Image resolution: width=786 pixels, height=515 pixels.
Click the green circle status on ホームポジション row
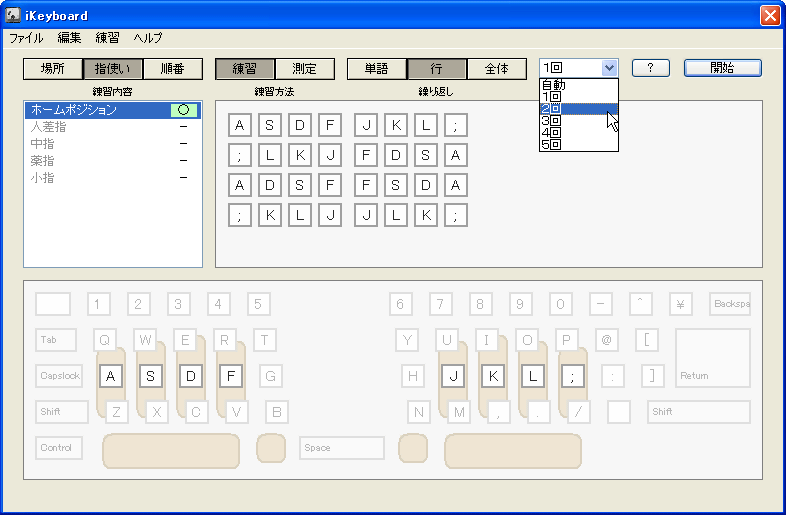click(x=183, y=110)
